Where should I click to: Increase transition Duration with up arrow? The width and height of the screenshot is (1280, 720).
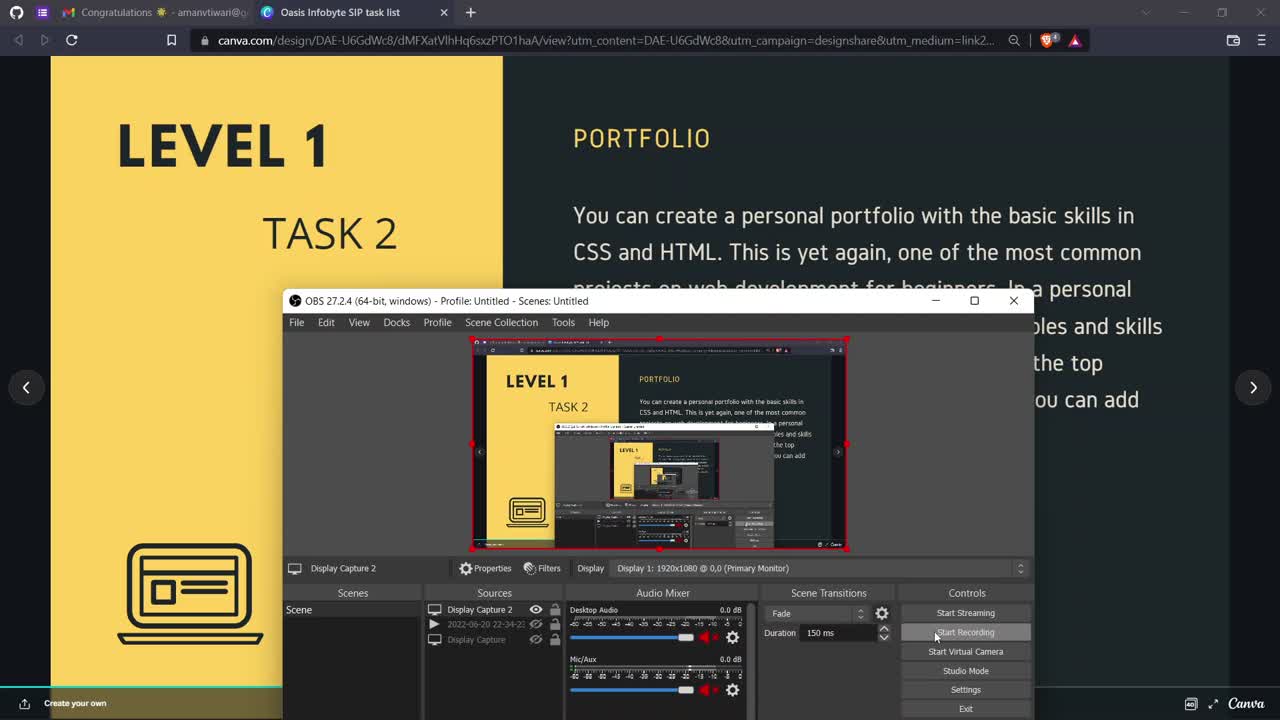(884, 629)
